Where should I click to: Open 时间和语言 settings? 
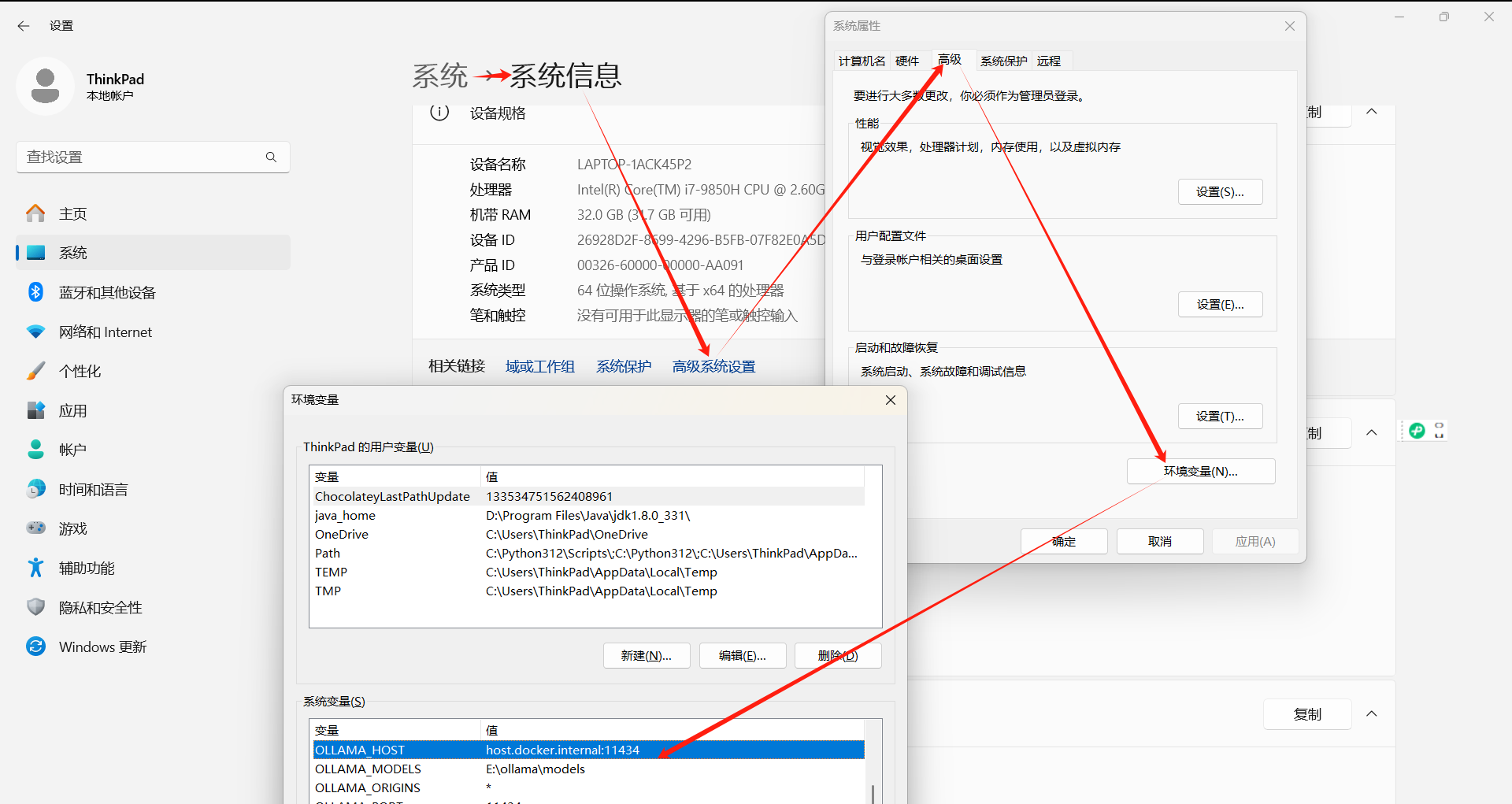tap(154, 489)
